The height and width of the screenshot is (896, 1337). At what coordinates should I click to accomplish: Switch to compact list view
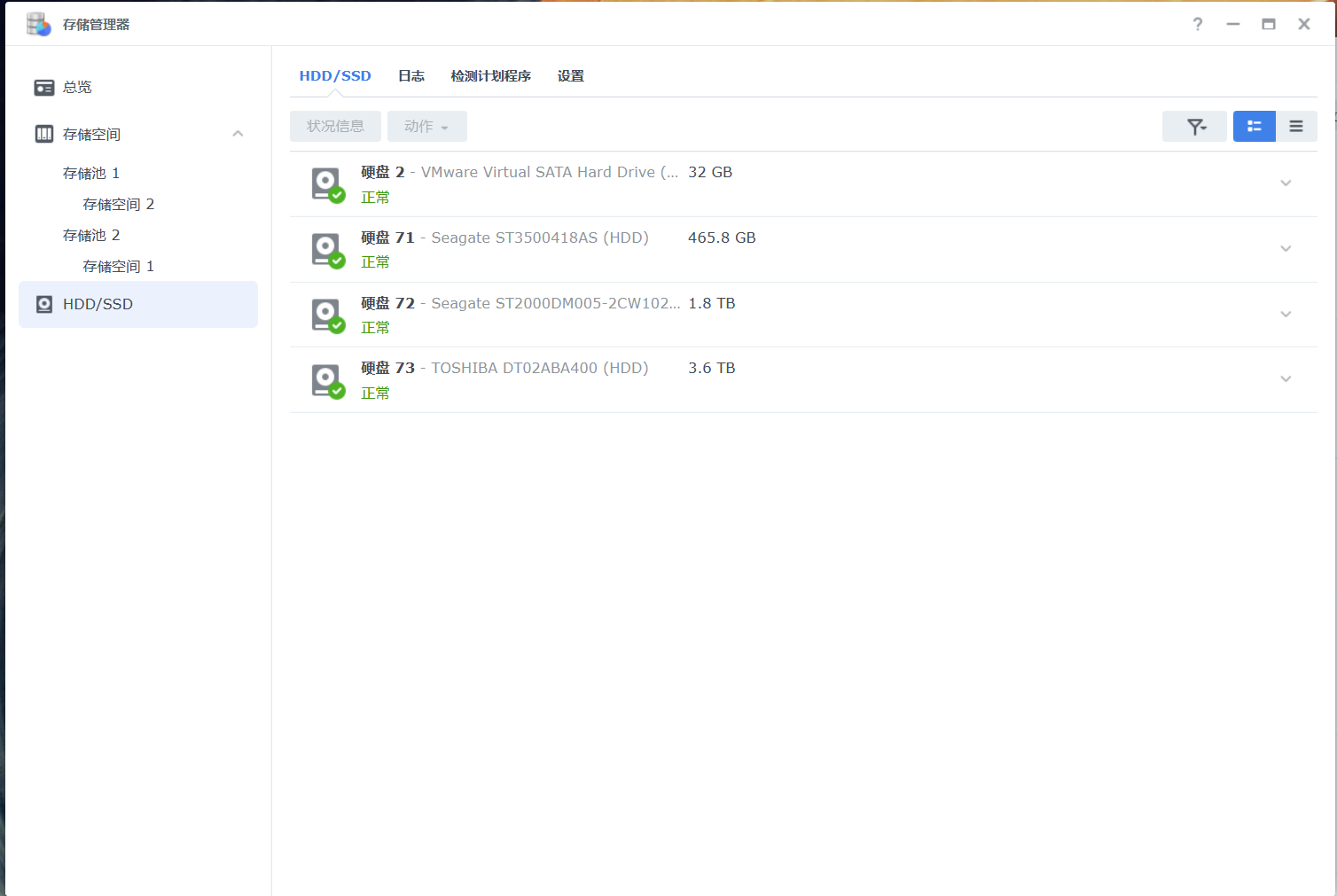(1296, 127)
